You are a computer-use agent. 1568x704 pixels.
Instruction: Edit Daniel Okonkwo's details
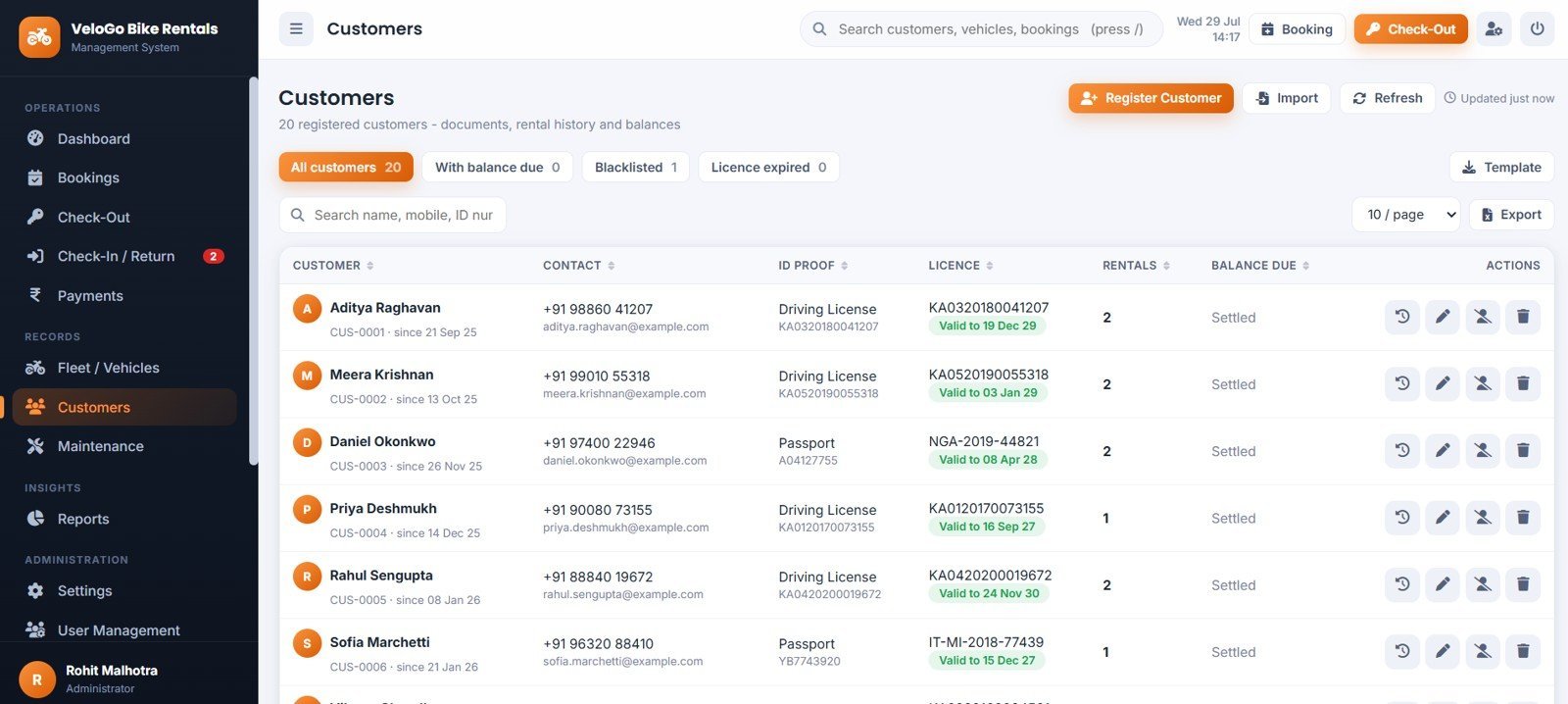tap(1443, 451)
